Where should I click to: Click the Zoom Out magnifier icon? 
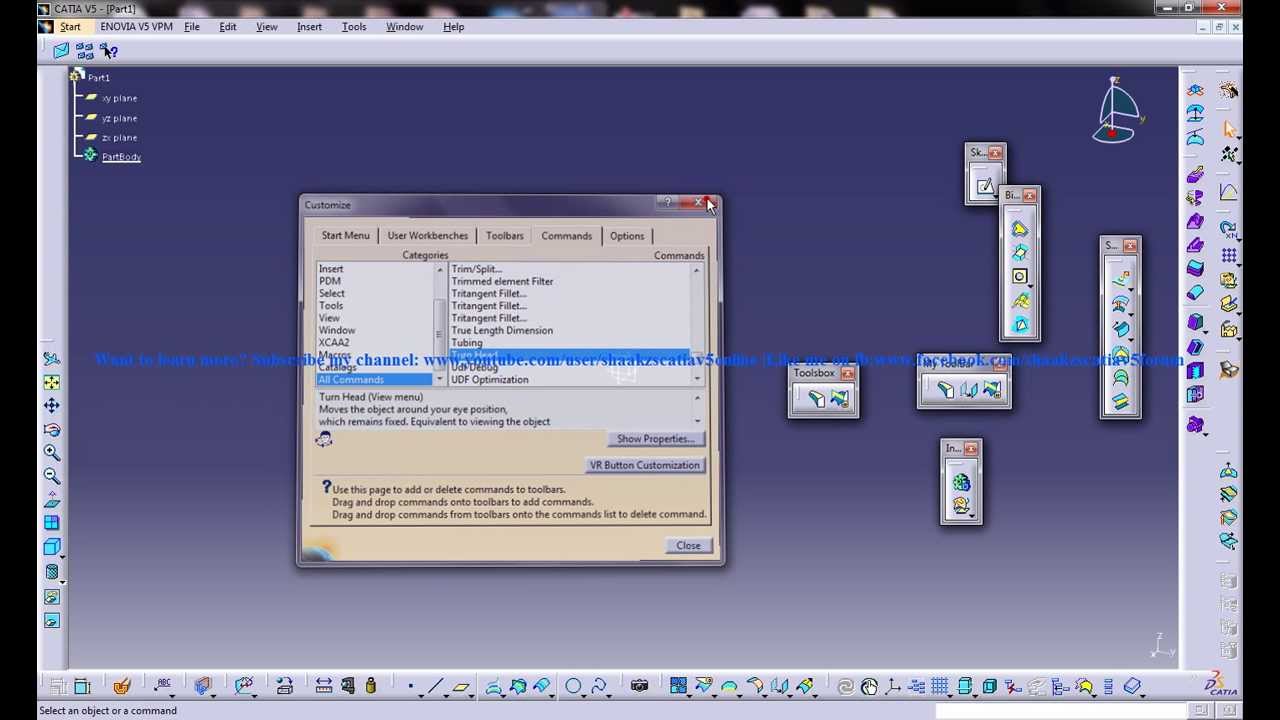(x=51, y=476)
